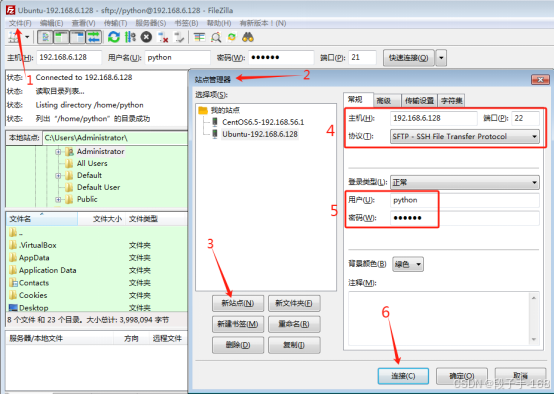The height and width of the screenshot is (395, 554).
Task: Click the quickconnect 密码 field
Action: (x=281, y=58)
